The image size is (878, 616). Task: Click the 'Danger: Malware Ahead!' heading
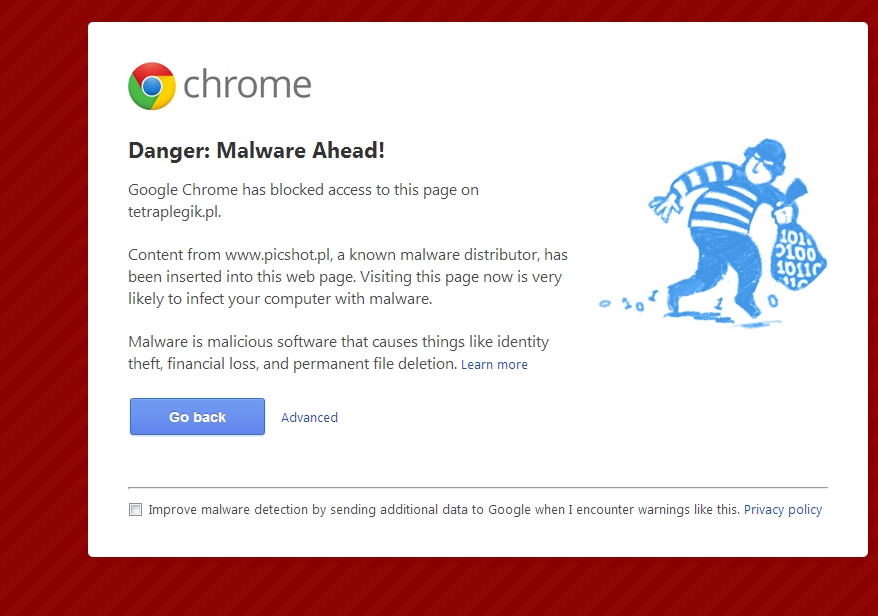tap(256, 150)
